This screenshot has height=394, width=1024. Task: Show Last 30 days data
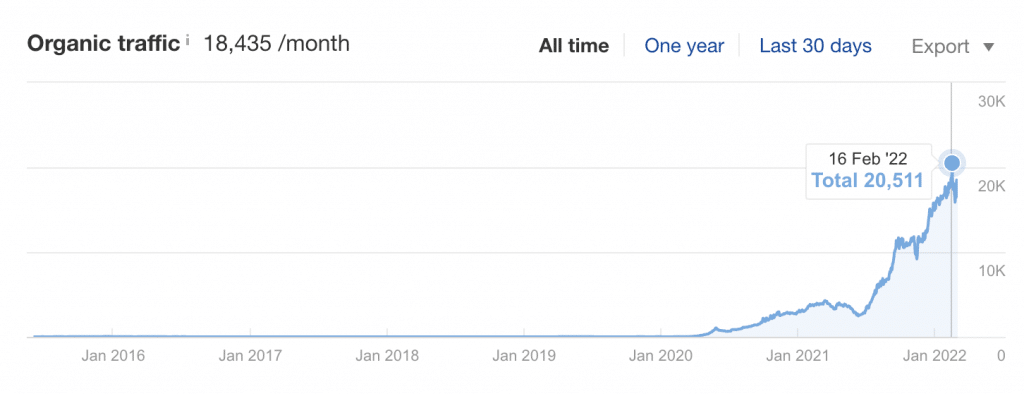click(815, 46)
